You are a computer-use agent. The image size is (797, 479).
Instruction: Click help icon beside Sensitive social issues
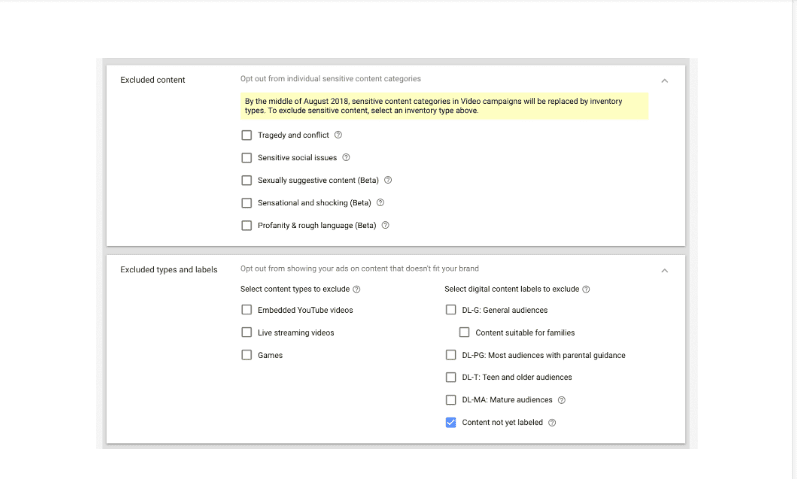click(x=347, y=158)
